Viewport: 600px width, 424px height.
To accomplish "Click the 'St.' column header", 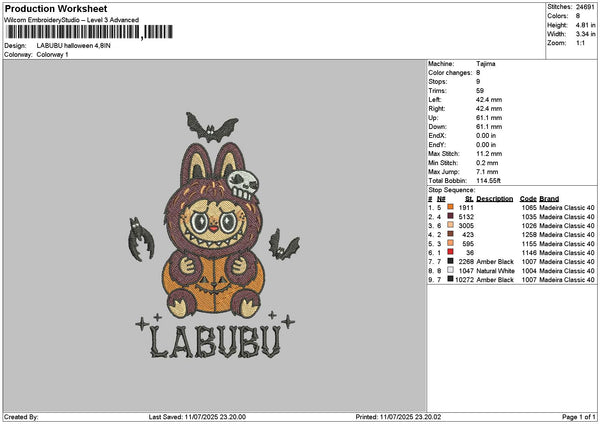I will pyautogui.click(x=469, y=199).
